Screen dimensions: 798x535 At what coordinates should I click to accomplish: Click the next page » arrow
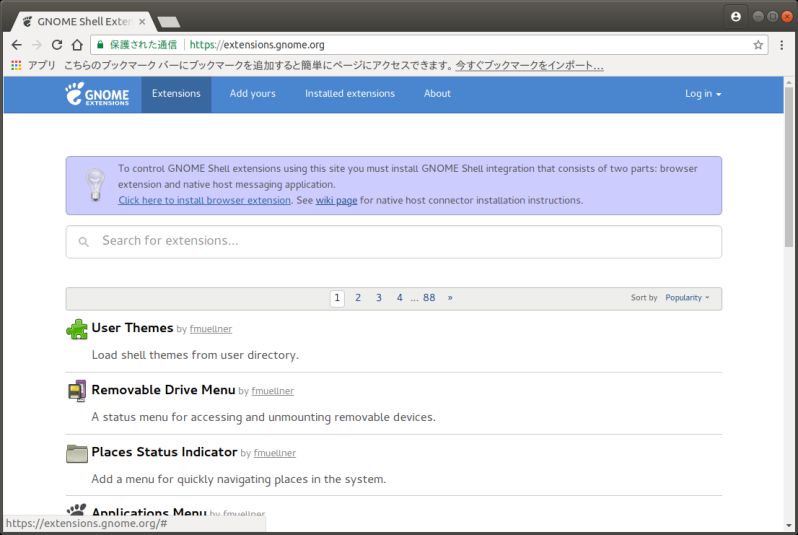click(x=450, y=298)
